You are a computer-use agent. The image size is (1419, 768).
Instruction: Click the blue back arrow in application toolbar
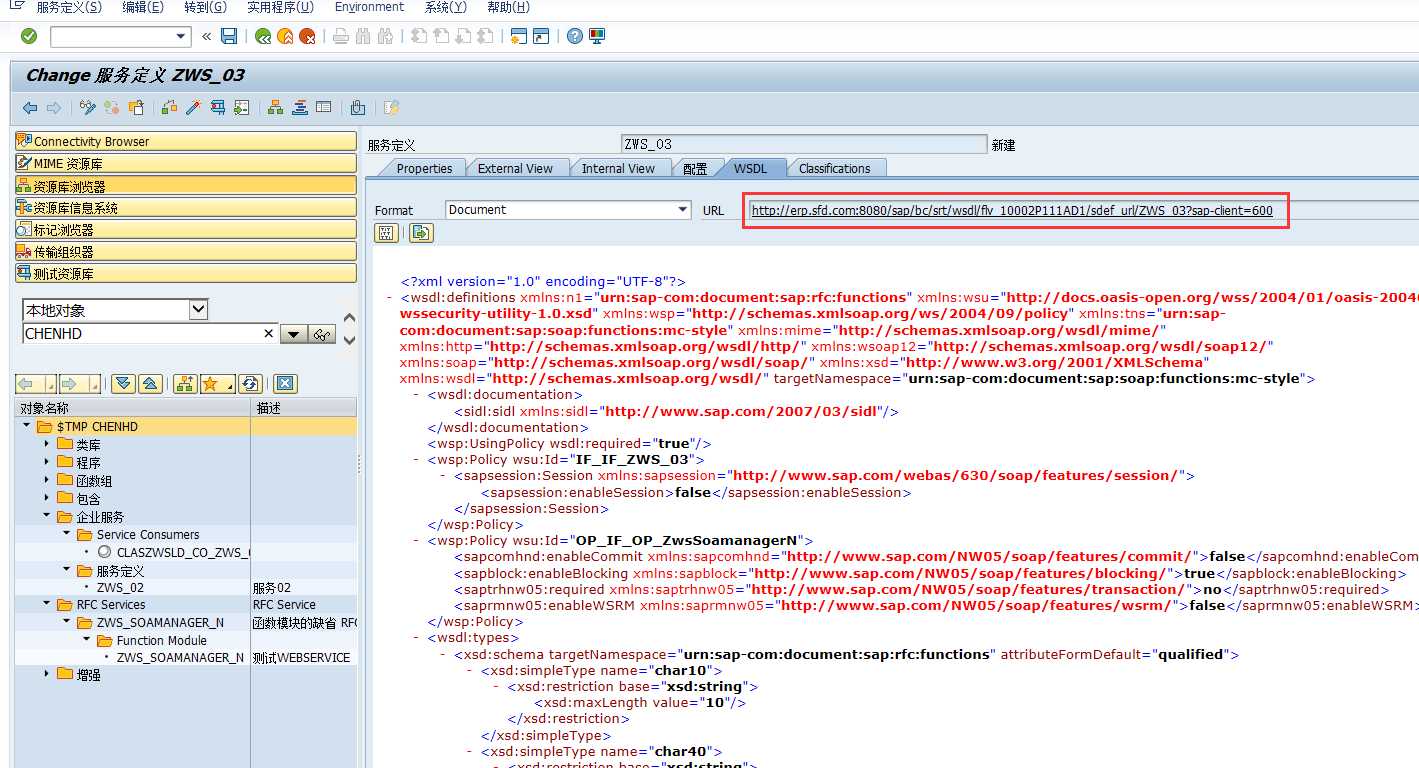(x=30, y=108)
